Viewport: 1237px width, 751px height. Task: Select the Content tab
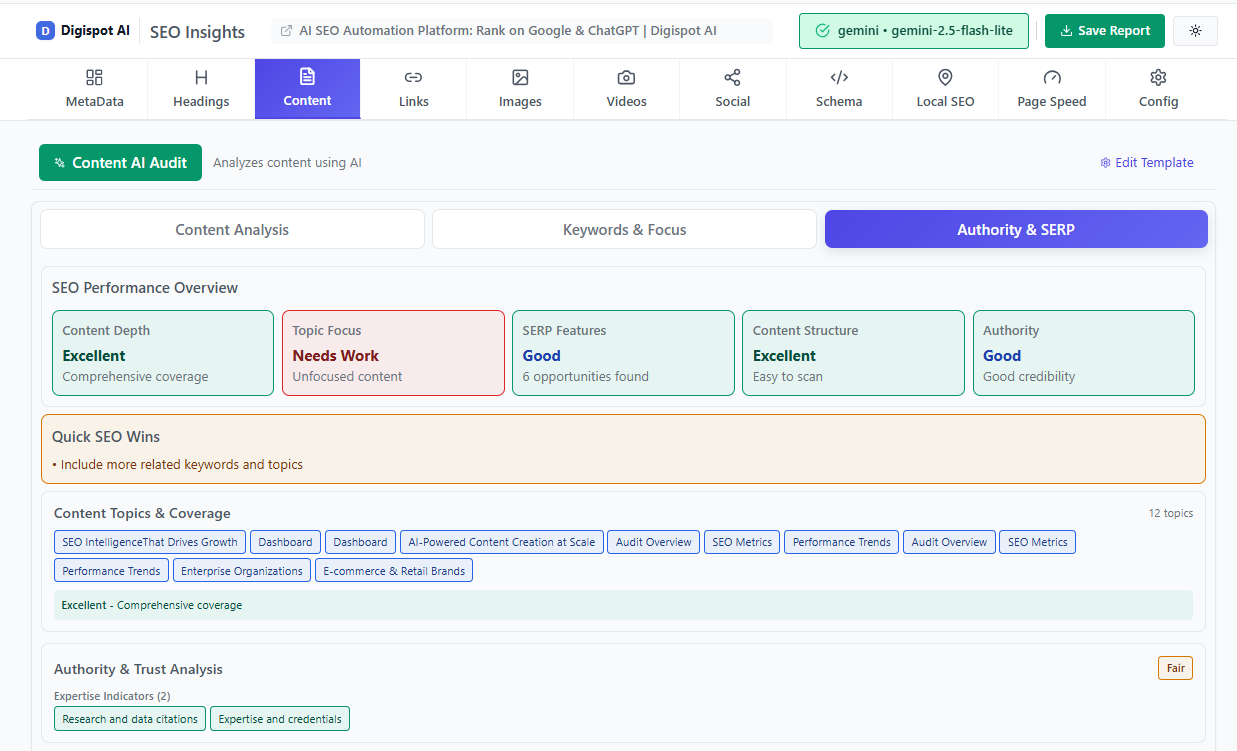click(307, 89)
